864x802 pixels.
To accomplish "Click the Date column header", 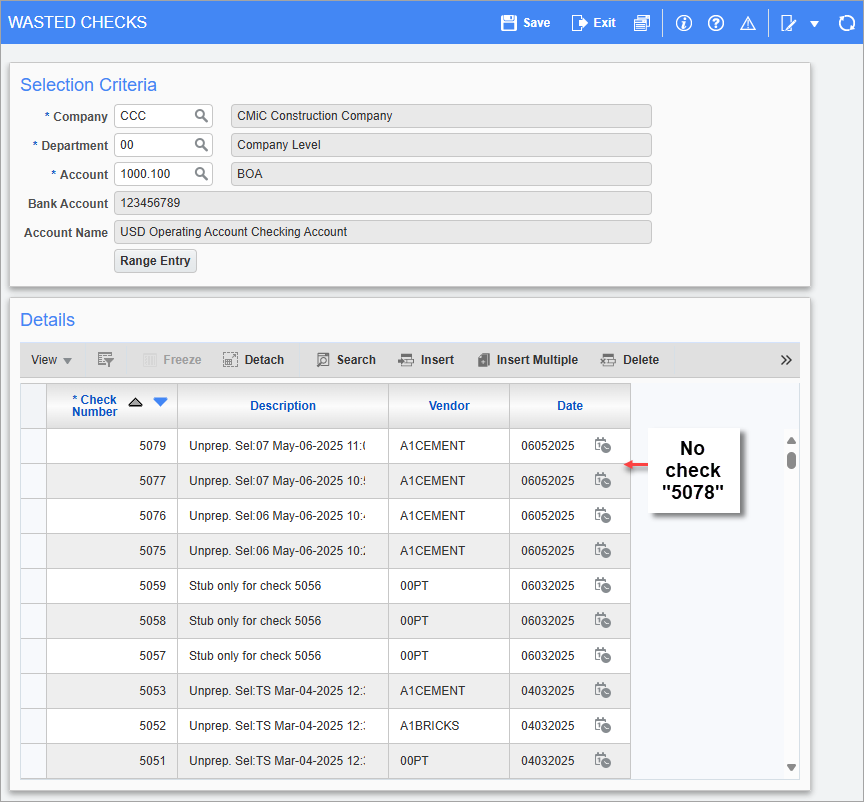I will 570,406.
